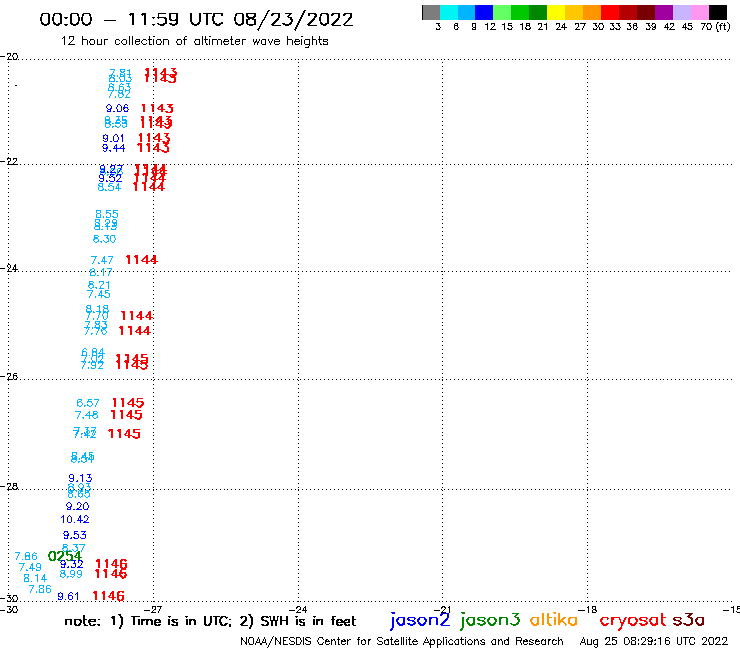Select the yellow swatch in the color scale

pyautogui.click(x=556, y=12)
